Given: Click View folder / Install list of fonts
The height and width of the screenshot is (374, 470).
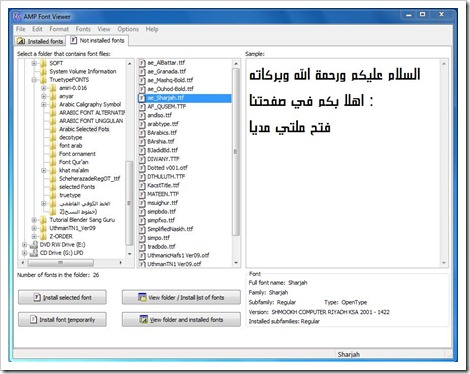Looking at the screenshot, I should [181, 297].
